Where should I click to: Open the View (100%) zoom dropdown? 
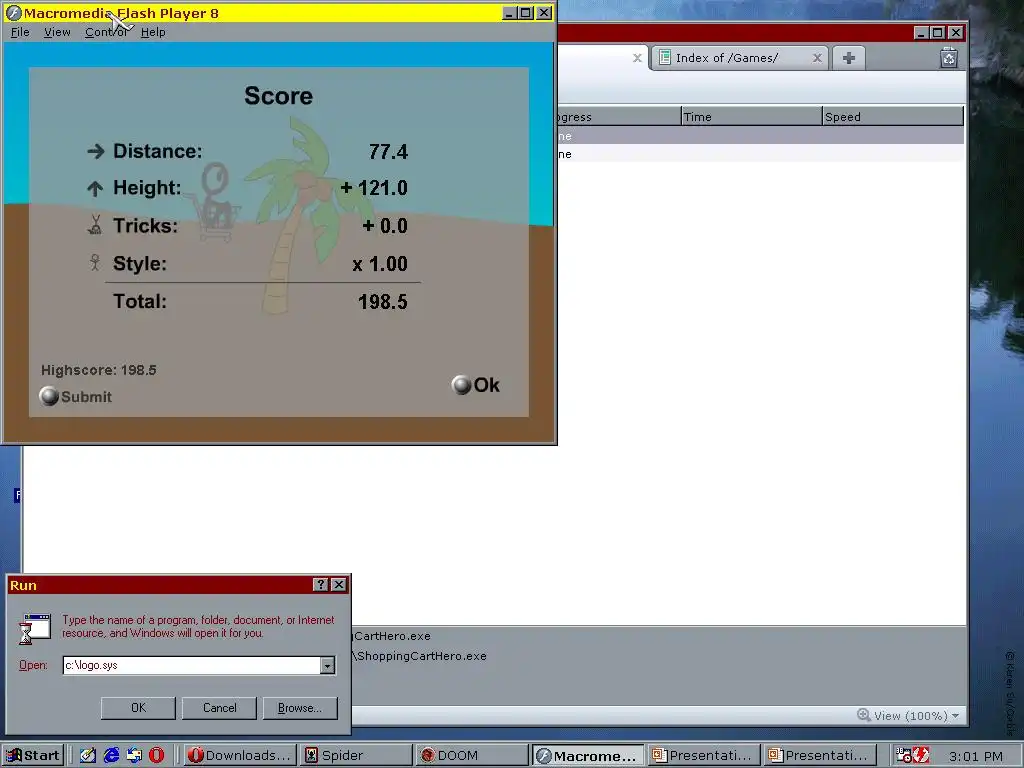pos(909,716)
